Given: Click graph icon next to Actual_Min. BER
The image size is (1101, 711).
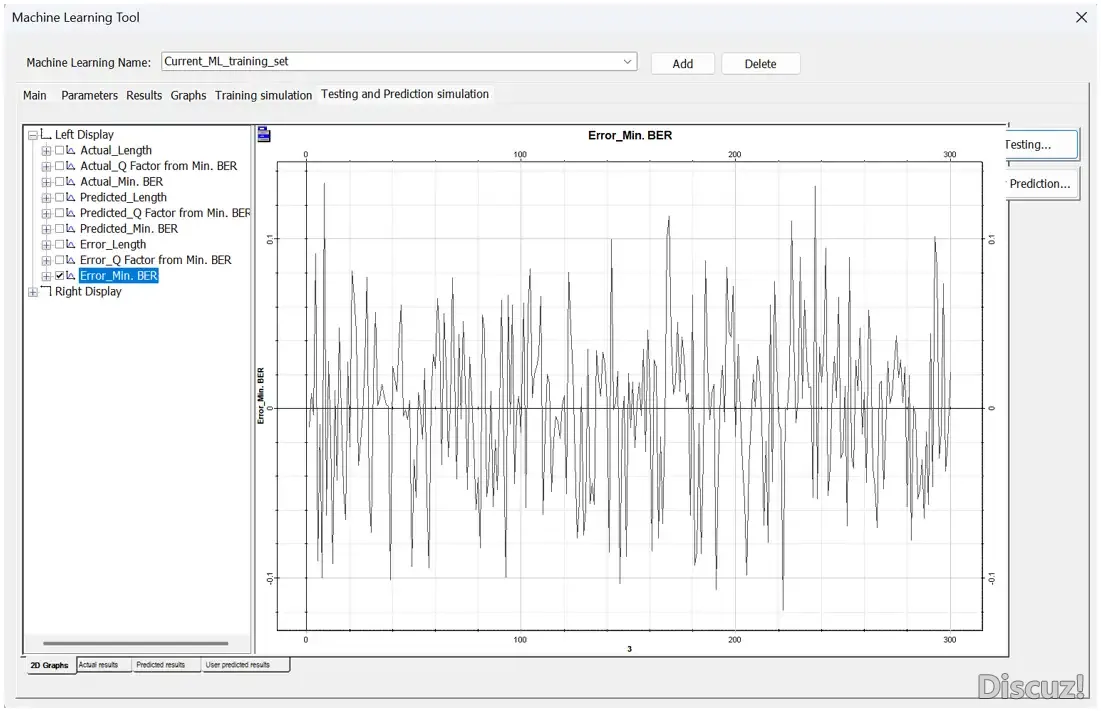Looking at the screenshot, I should pyautogui.click(x=71, y=182).
